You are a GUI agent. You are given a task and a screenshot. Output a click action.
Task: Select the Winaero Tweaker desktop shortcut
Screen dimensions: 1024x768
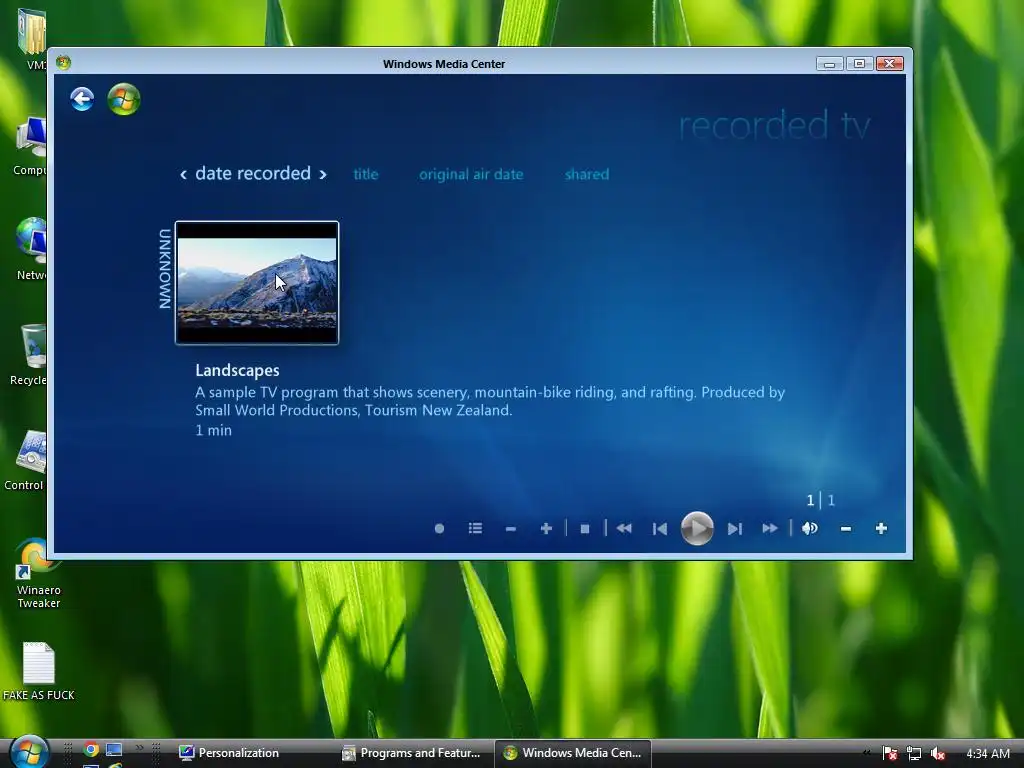click(38, 573)
